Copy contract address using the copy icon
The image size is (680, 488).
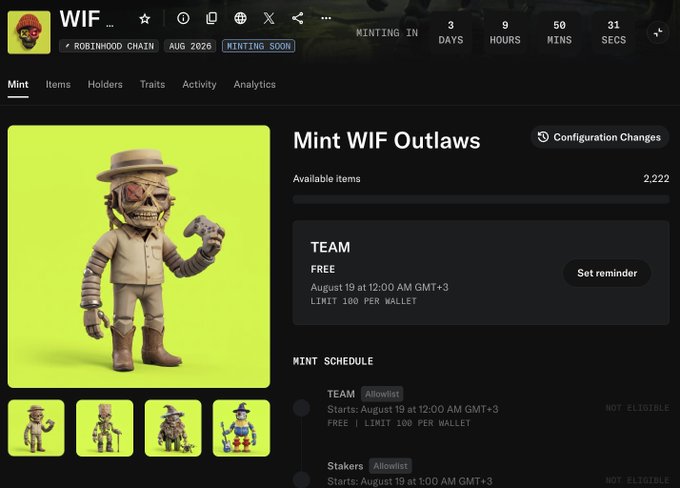[x=211, y=18]
